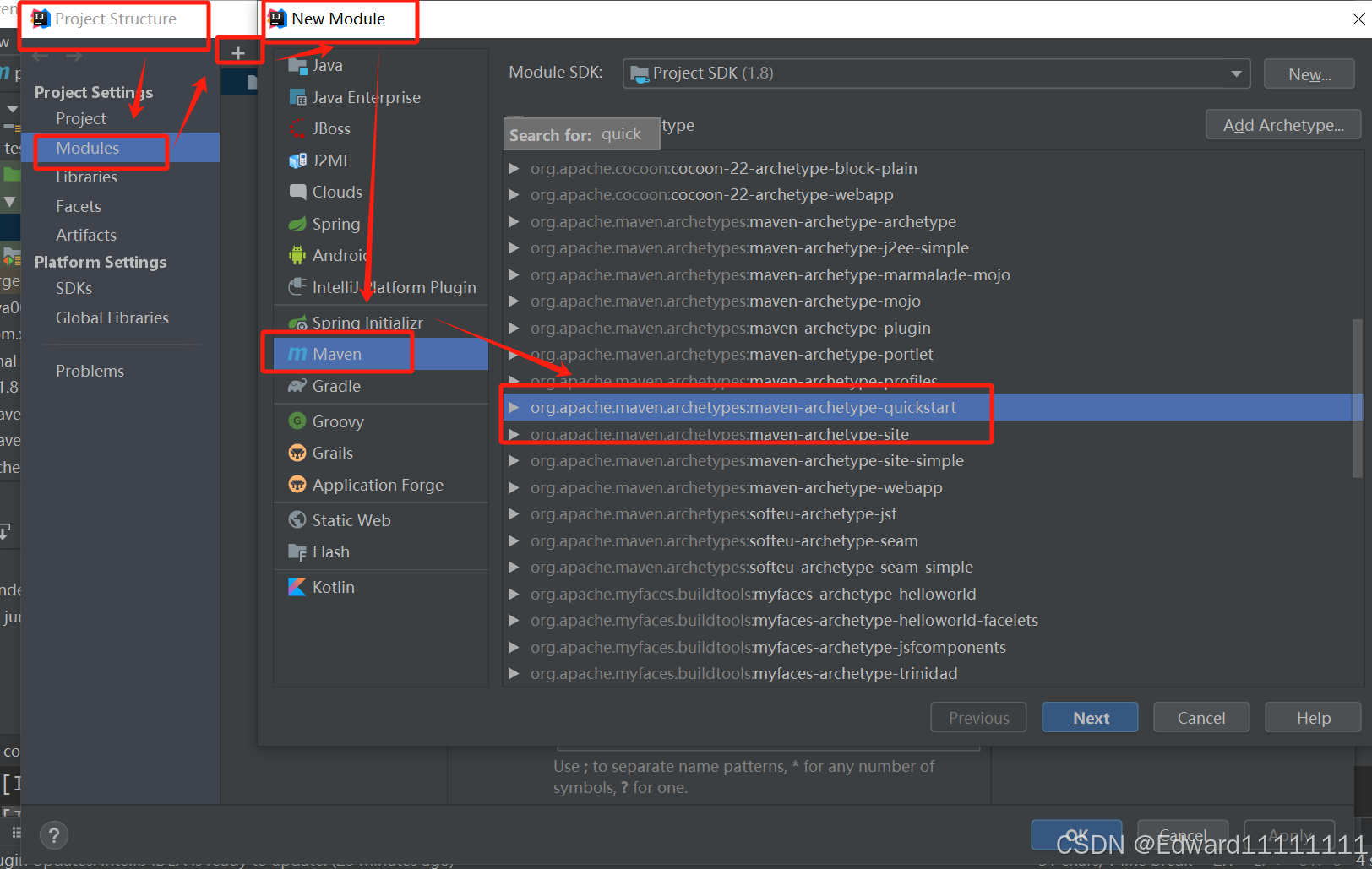Select the Java module type icon

tap(297, 65)
